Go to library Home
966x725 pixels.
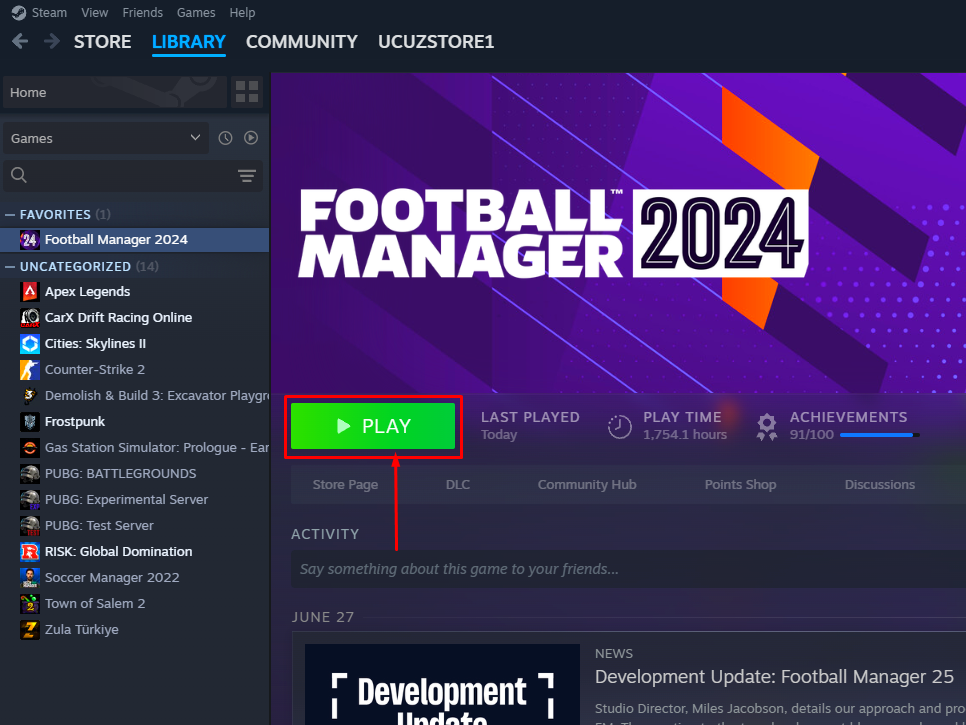click(x=115, y=92)
